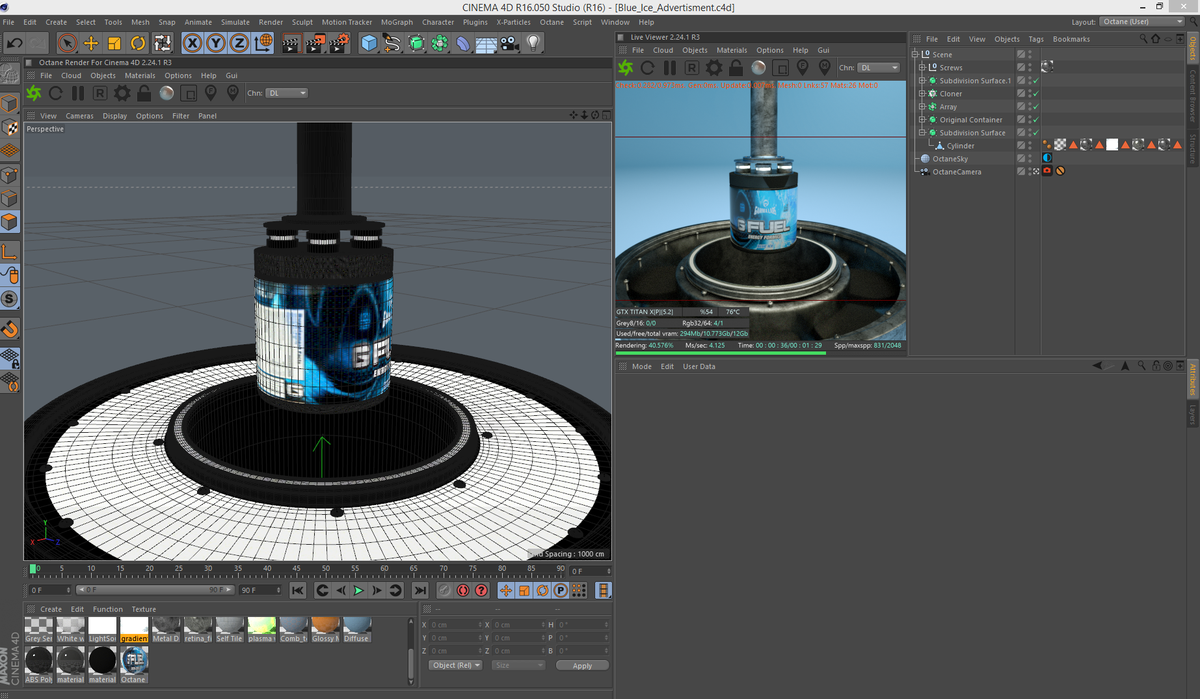1200x699 pixels.
Task: Click the Undo arrow icon
Action: (15, 43)
